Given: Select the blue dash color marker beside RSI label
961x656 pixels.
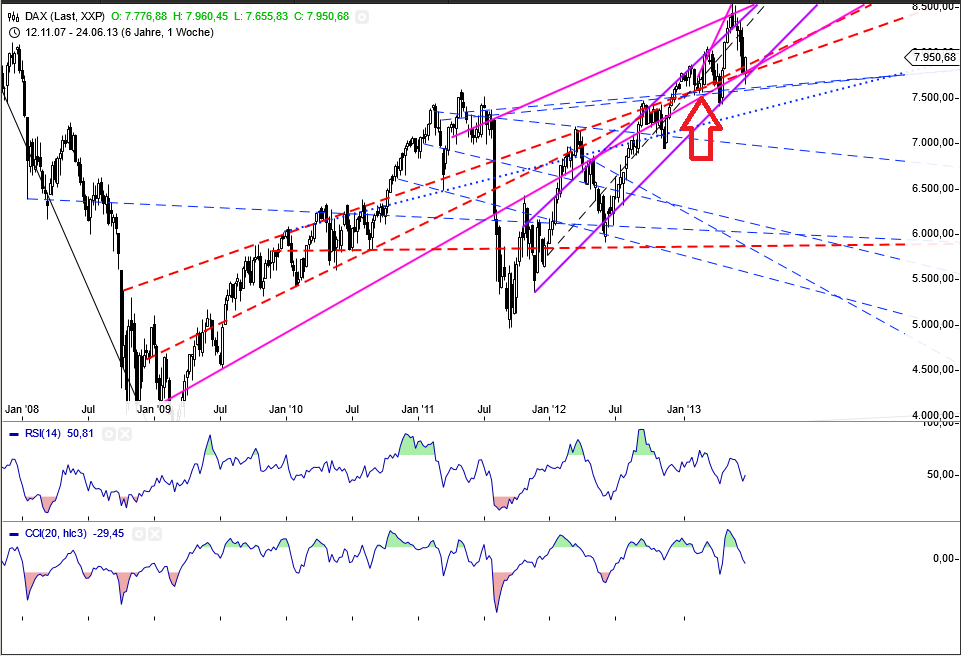Looking at the screenshot, I should (13, 434).
